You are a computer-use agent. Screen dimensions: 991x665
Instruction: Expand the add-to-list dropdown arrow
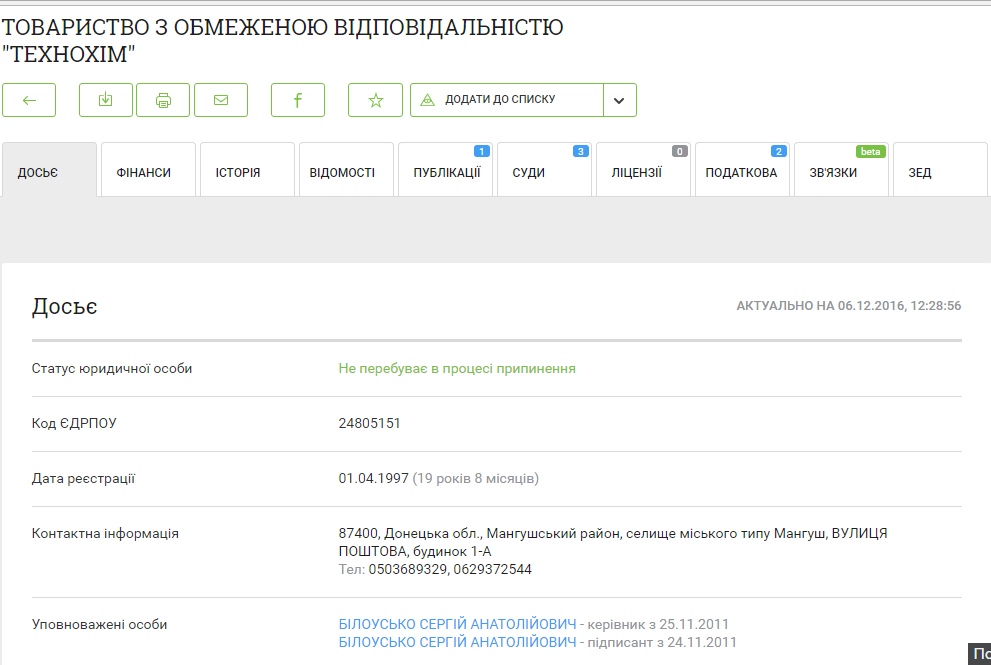(619, 100)
